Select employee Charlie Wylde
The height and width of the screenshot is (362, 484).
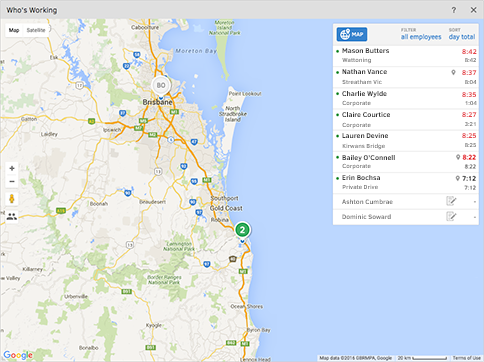(x=406, y=98)
